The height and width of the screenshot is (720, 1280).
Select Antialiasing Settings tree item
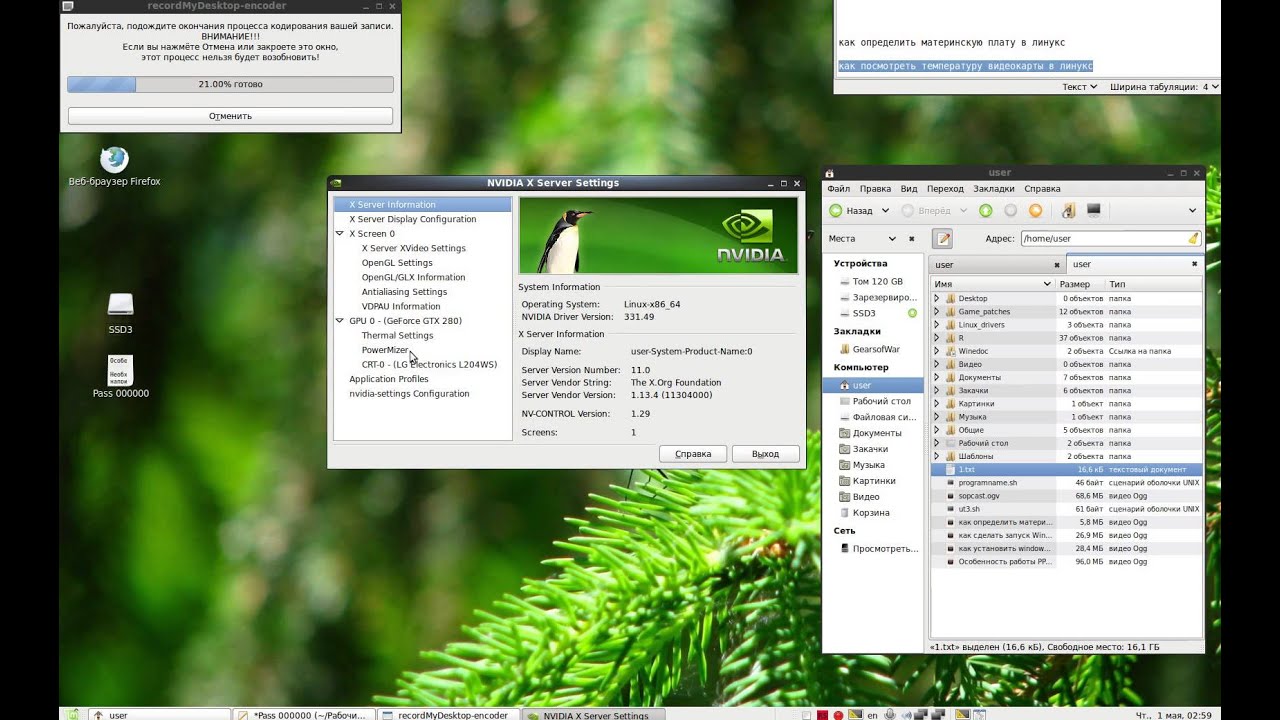click(404, 292)
